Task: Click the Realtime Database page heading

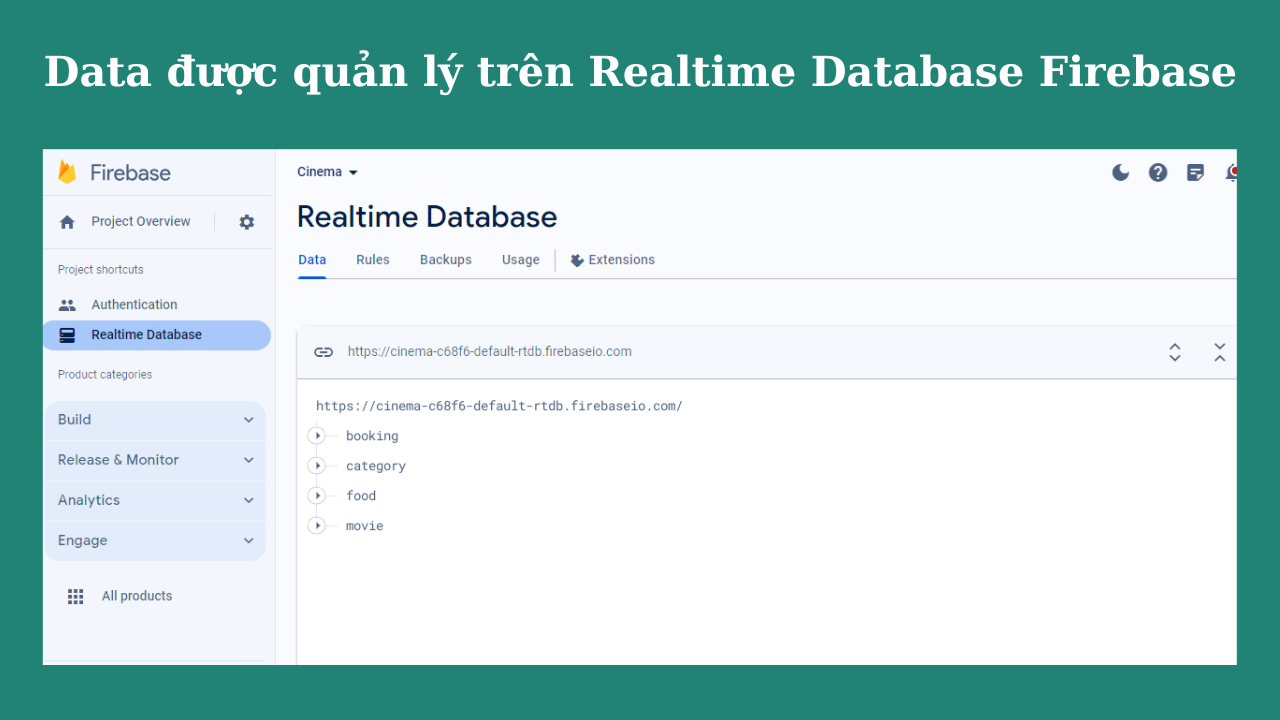Action: point(427,217)
